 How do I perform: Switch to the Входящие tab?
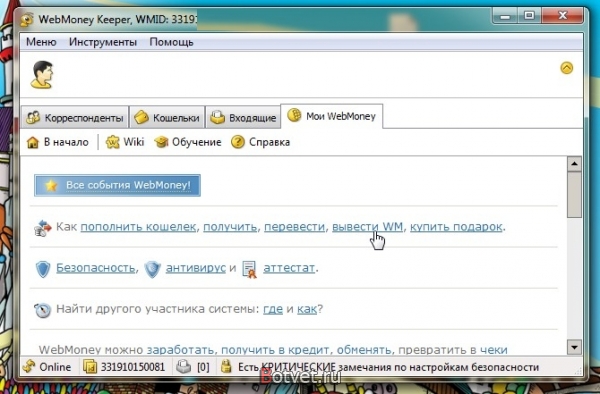tap(243, 117)
